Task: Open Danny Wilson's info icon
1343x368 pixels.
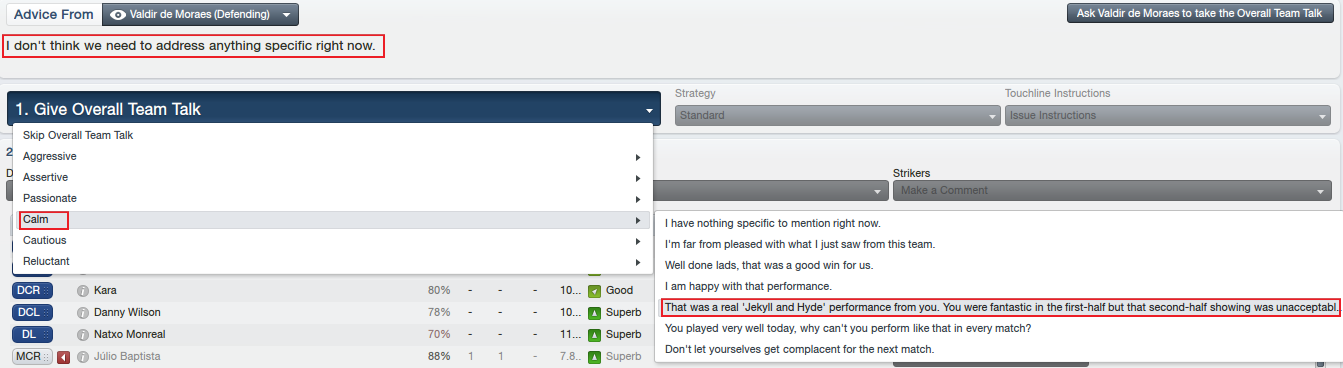Action: (83, 313)
